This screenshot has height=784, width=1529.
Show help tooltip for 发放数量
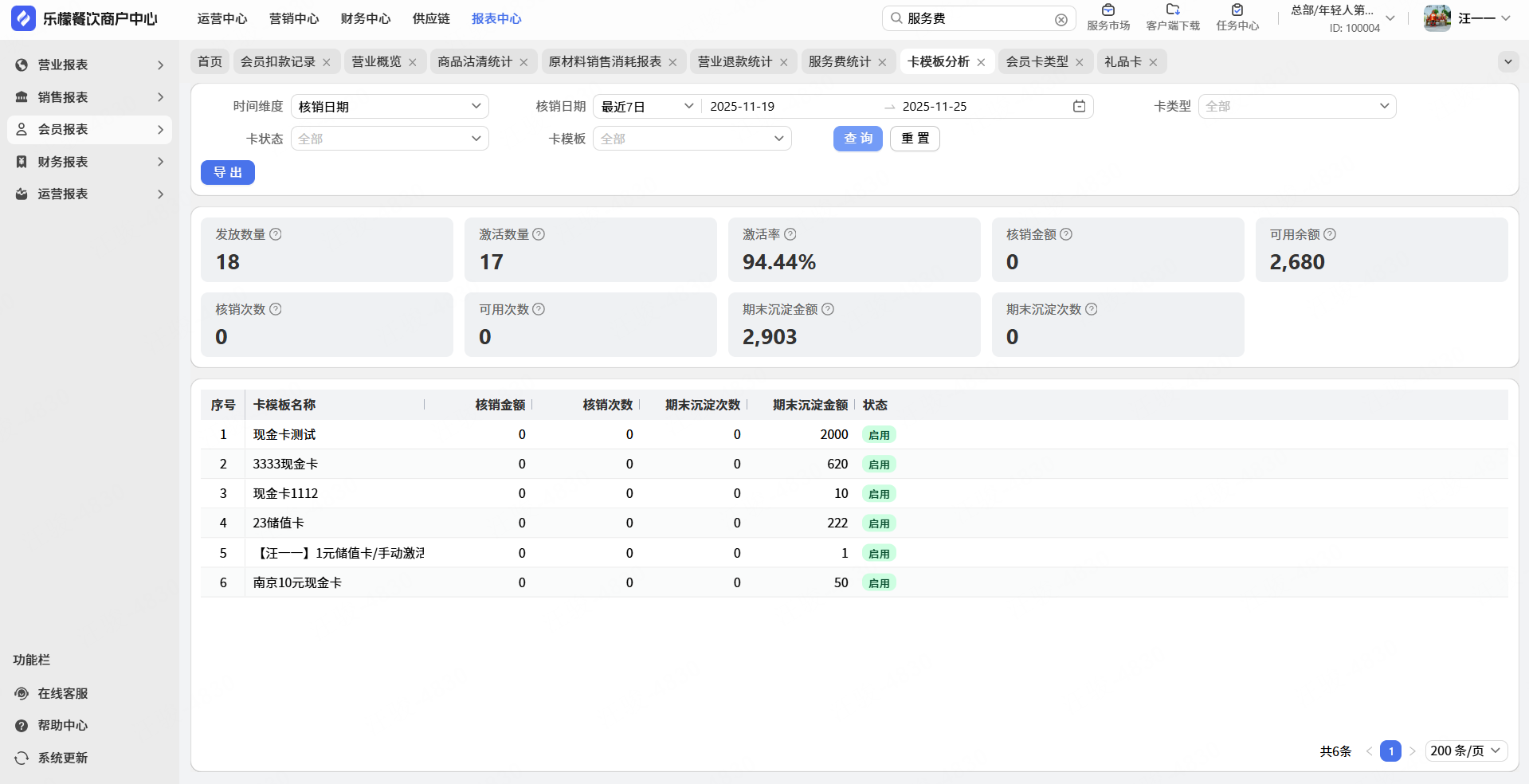[x=276, y=234]
